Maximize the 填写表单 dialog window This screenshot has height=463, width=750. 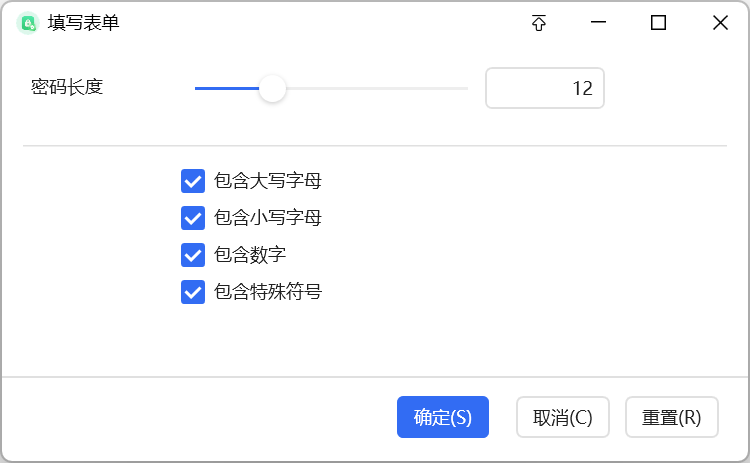pos(659,22)
